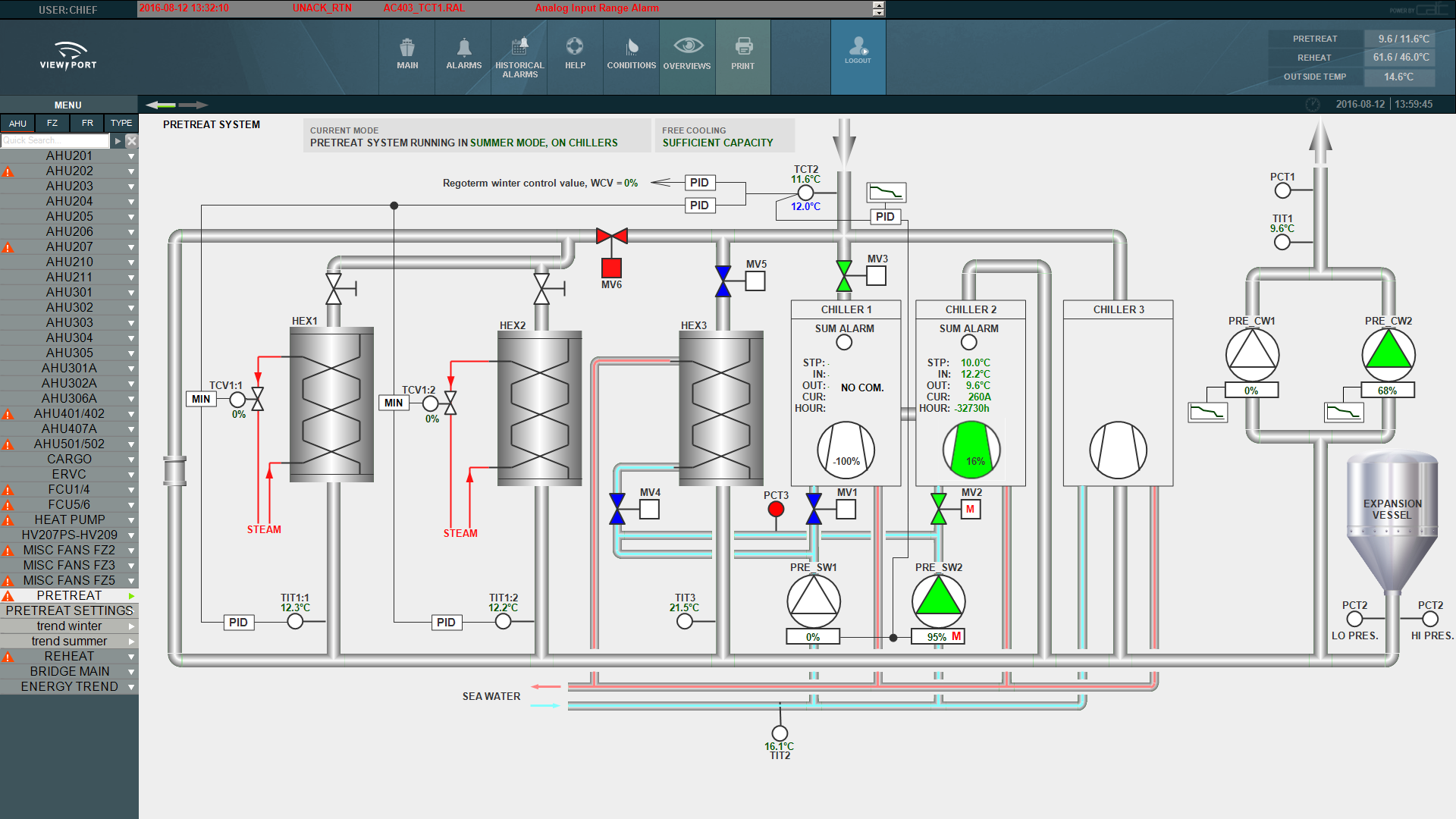Screen dimensions: 1456x819
Task: Select the TYPE tab in the menu
Action: click(121, 123)
